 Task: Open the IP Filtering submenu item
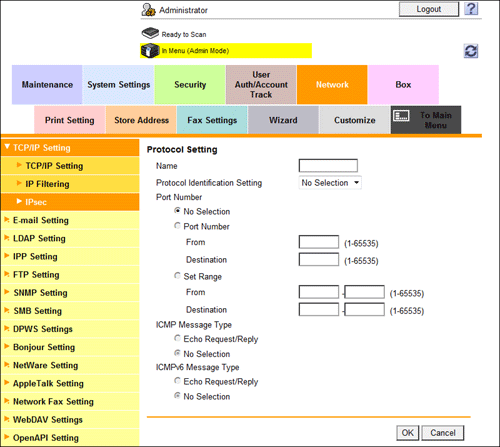click(70, 184)
